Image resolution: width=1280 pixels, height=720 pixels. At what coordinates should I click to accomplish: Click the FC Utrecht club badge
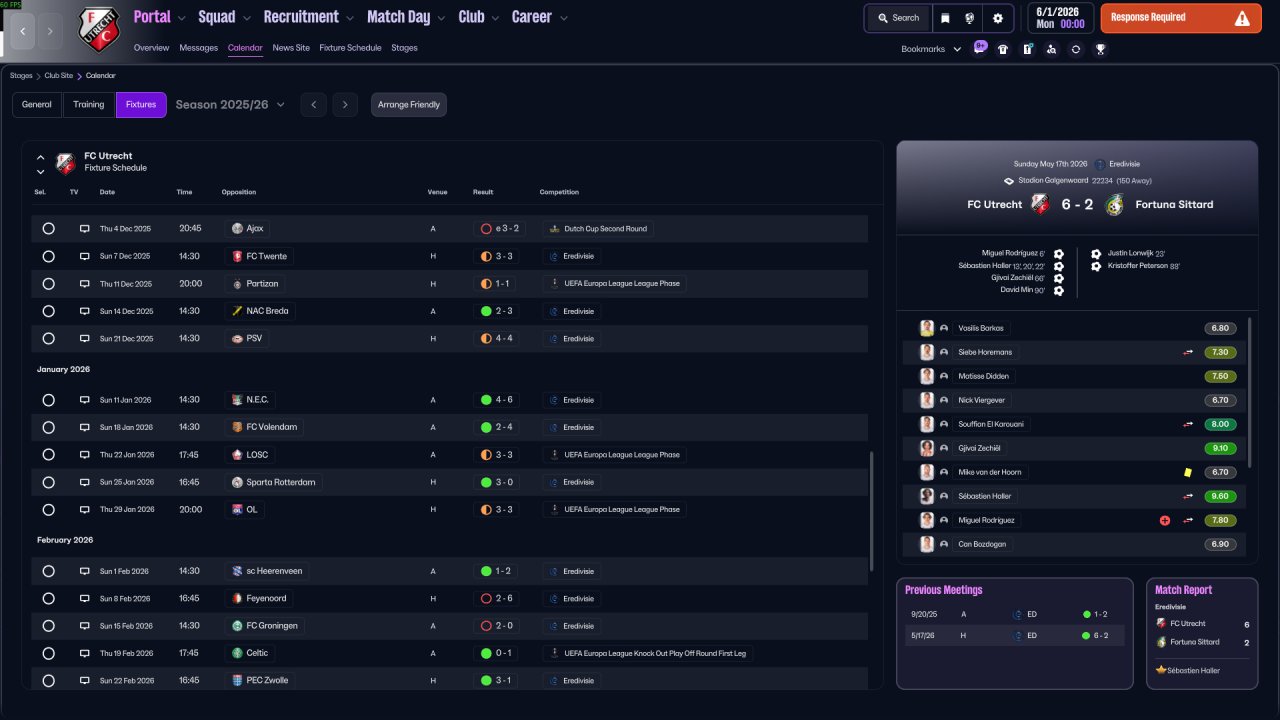pos(99,30)
